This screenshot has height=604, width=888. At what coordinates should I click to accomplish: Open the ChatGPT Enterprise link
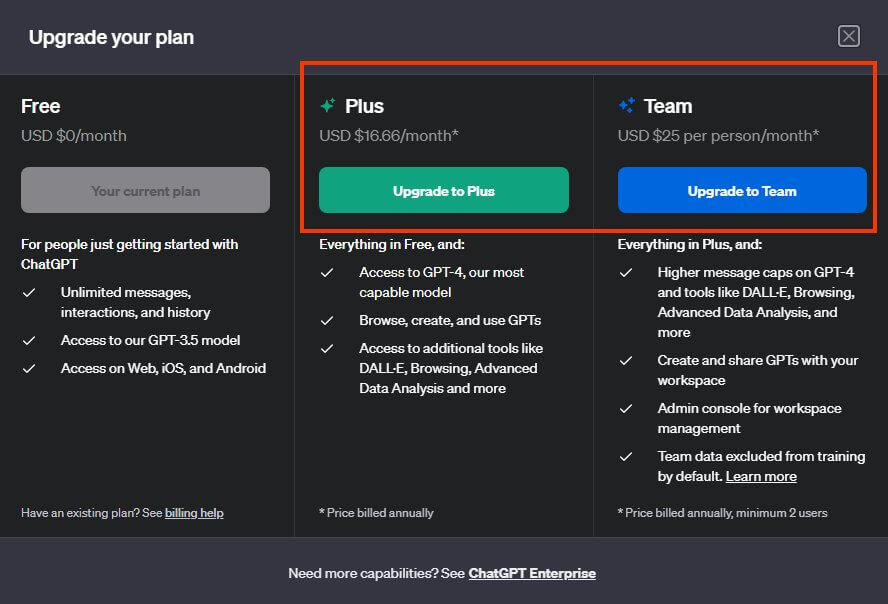(x=532, y=573)
